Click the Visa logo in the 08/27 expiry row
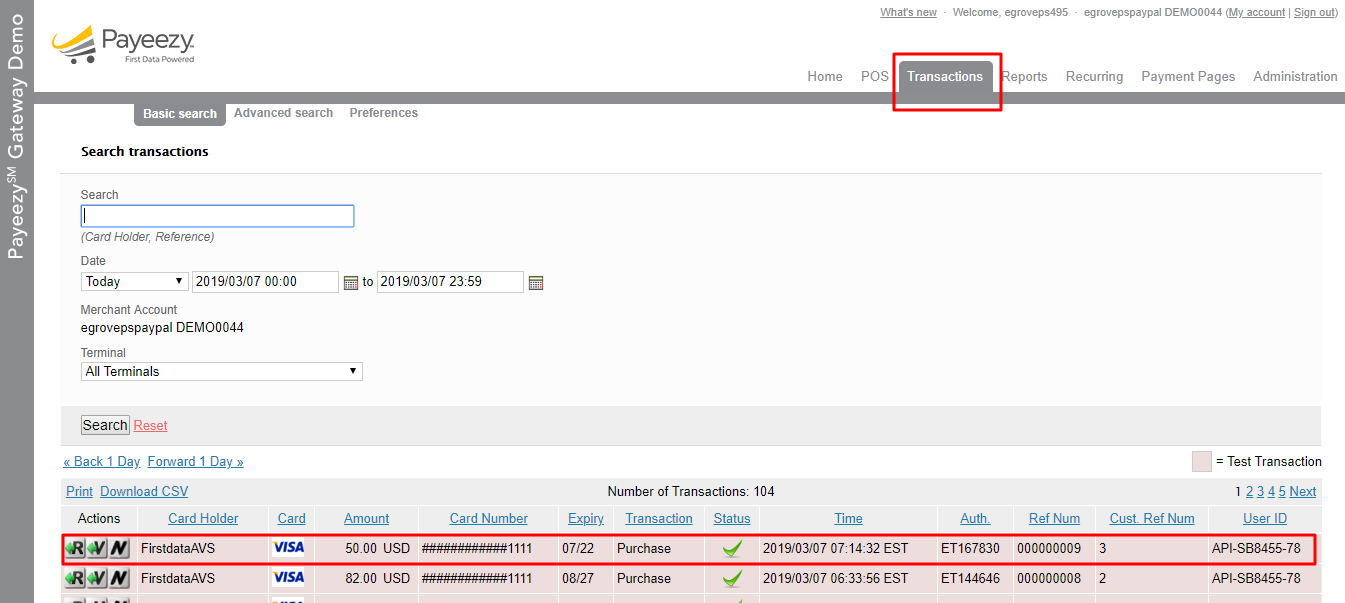This screenshot has width=1345, height=603. (289, 578)
